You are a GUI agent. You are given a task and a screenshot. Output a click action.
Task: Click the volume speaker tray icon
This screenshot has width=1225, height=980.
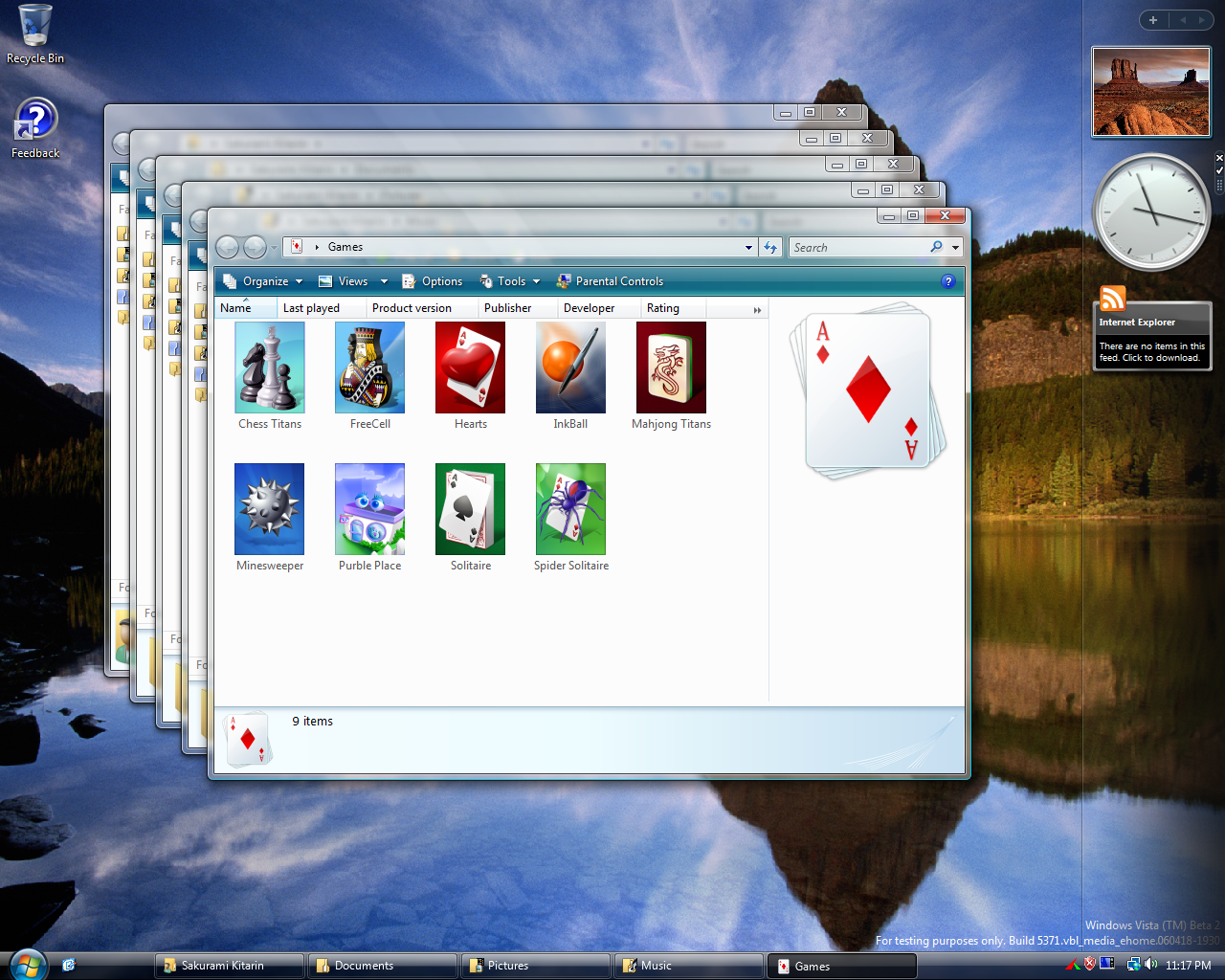coord(1150,965)
